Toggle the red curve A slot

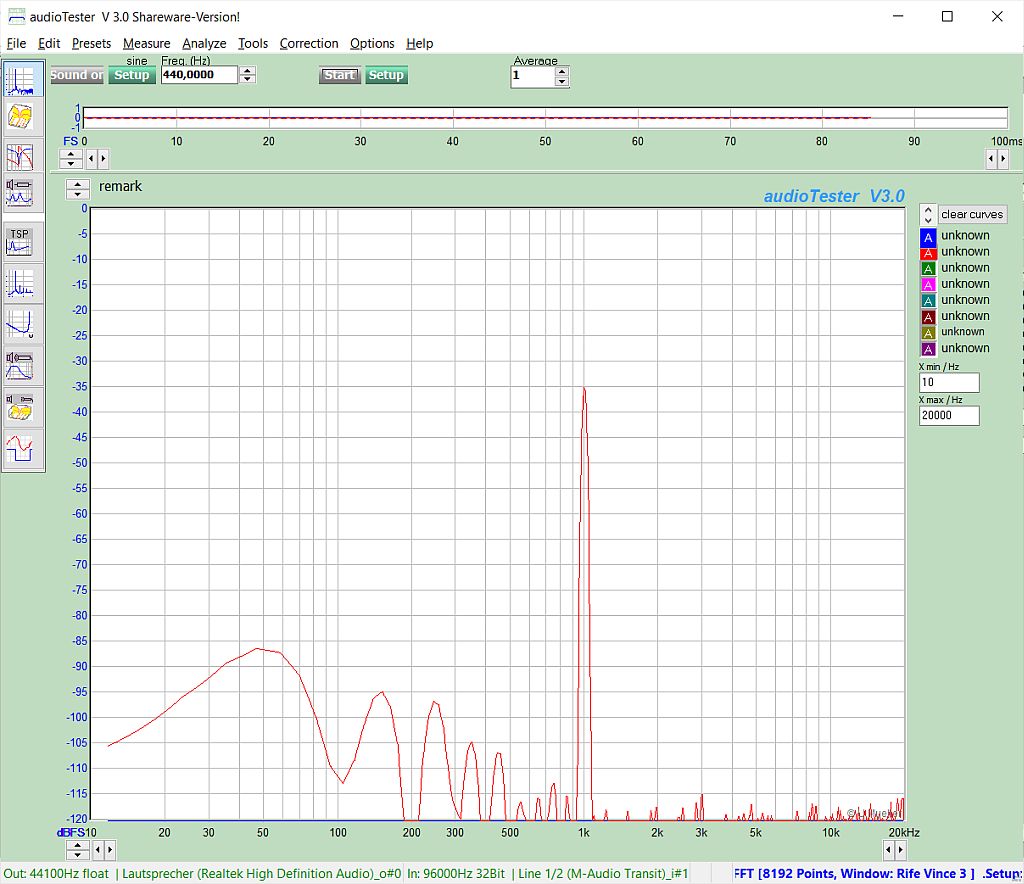pyautogui.click(x=928, y=253)
